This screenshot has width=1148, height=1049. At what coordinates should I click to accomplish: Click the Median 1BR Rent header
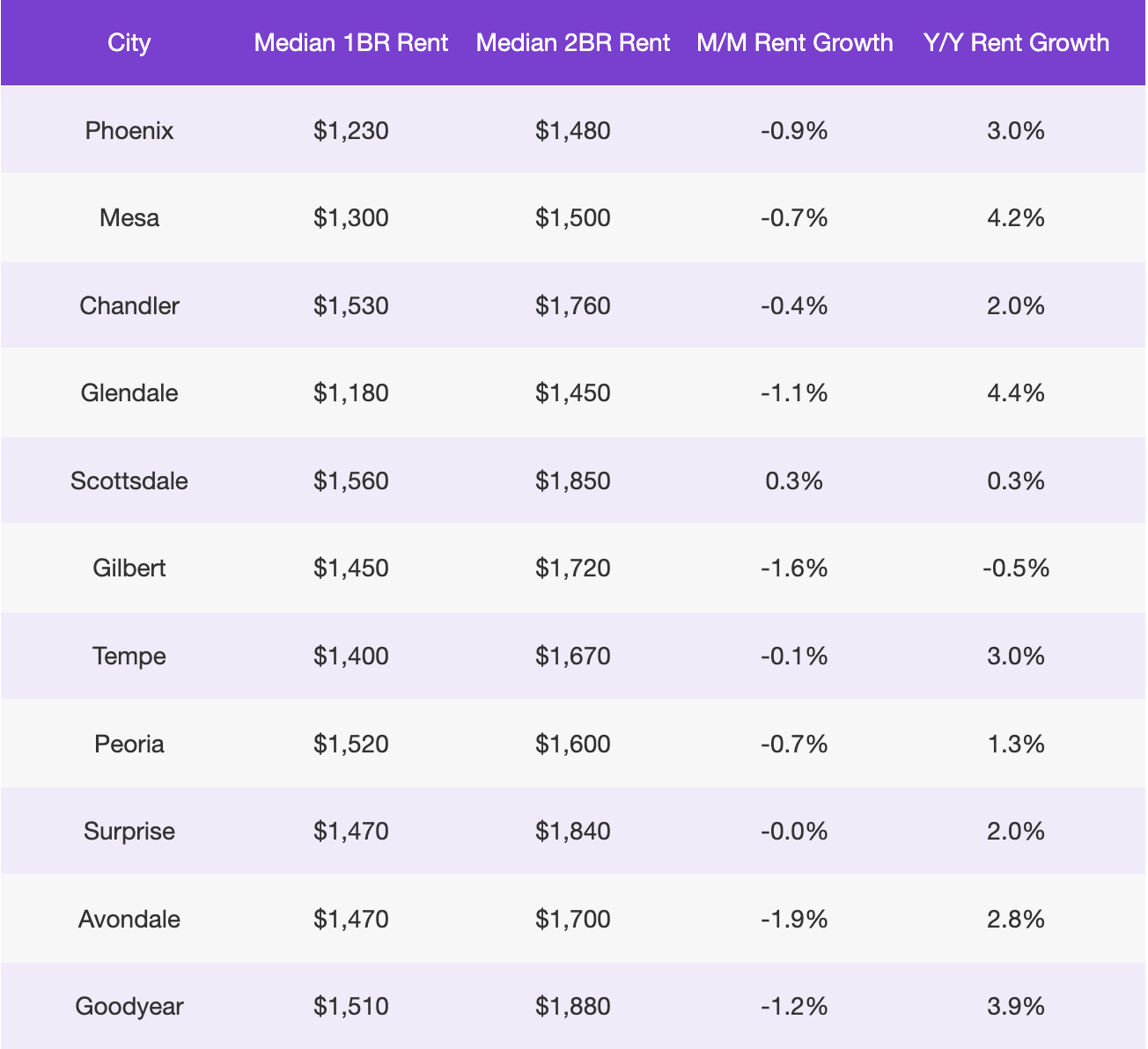click(351, 42)
